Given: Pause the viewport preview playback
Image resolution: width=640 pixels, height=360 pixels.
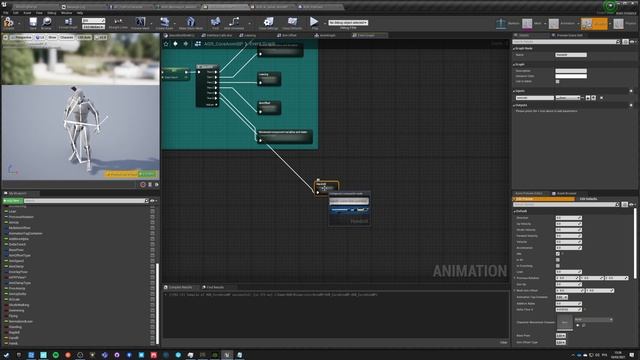Looking at the screenshot, I should point(150,184).
